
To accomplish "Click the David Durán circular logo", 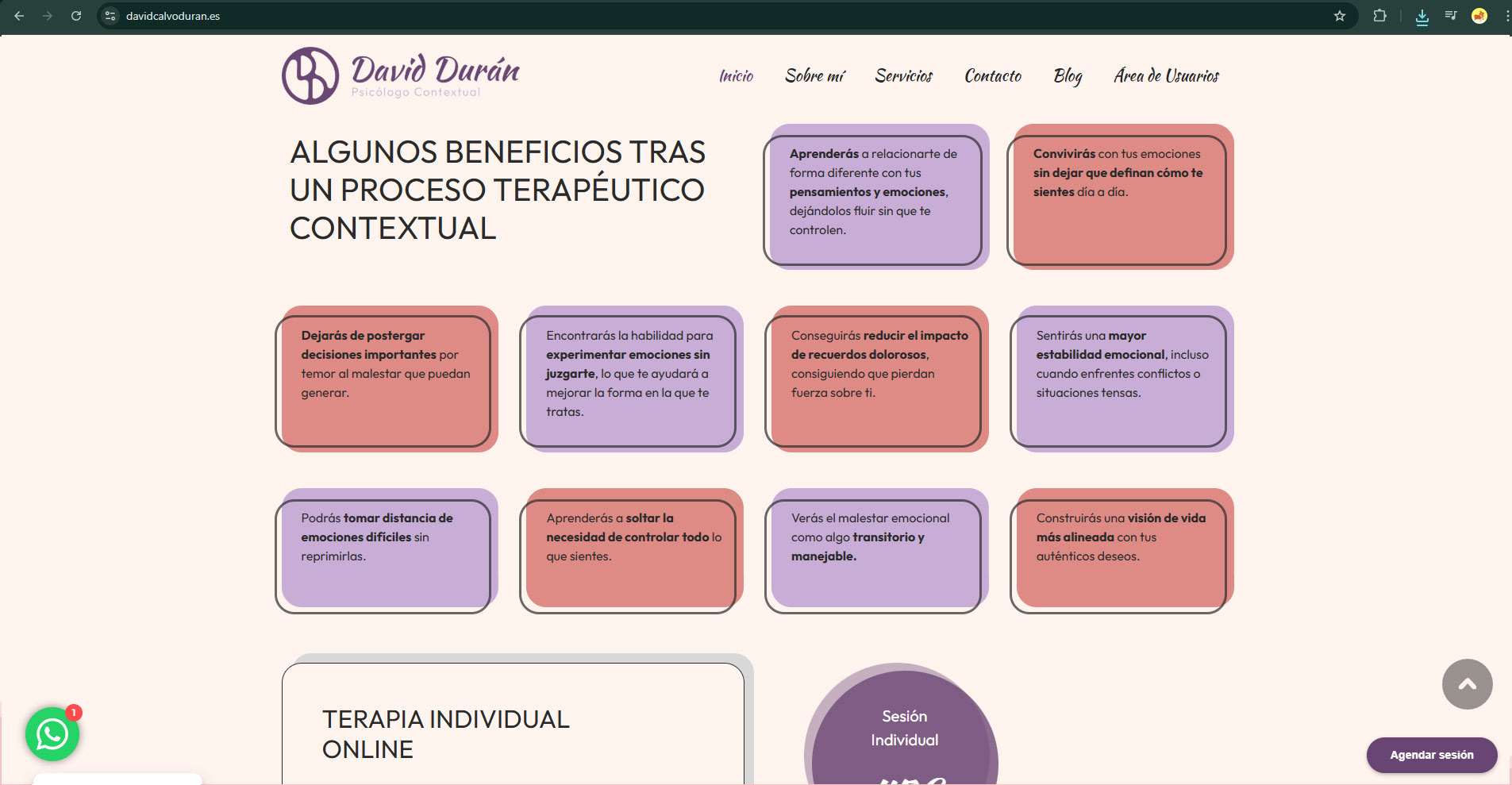I will pyautogui.click(x=310, y=75).
